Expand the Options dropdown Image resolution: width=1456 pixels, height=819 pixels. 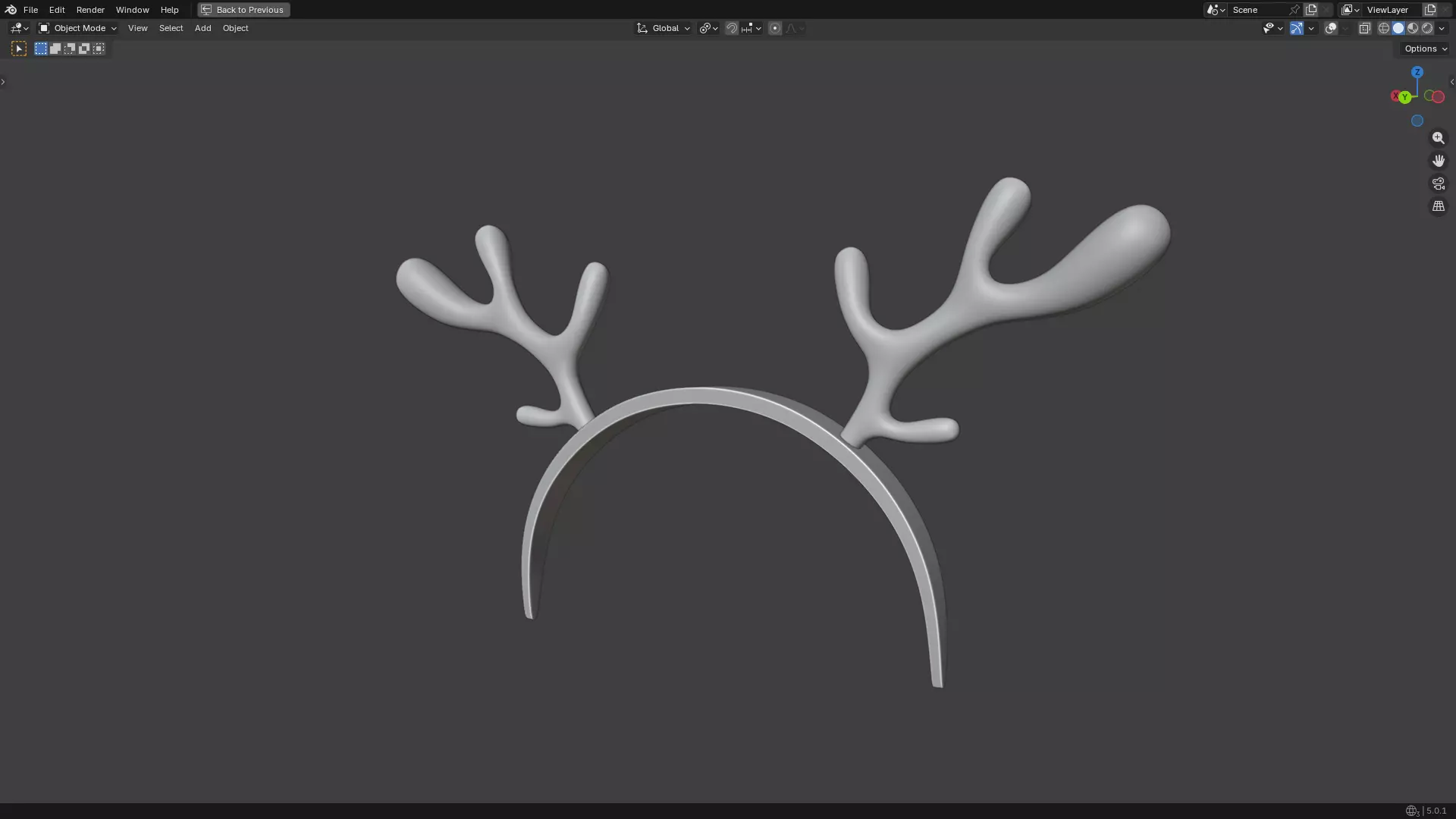point(1425,49)
